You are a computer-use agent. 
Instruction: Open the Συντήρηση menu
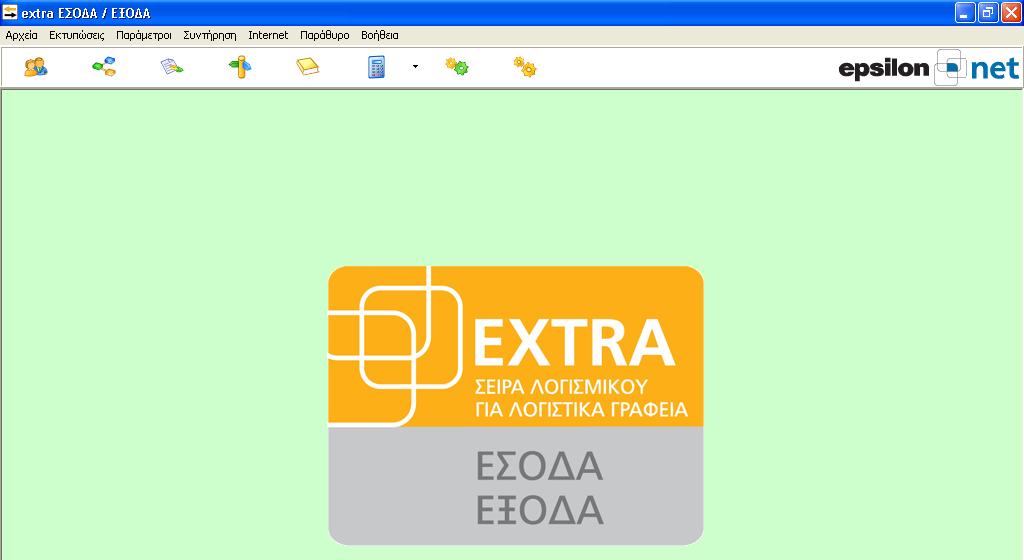point(210,35)
